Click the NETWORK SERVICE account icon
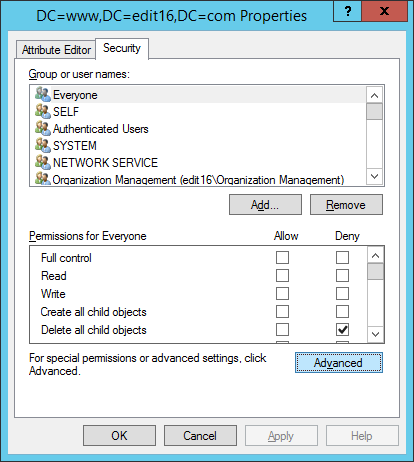This screenshot has width=414, height=462. click(43, 162)
